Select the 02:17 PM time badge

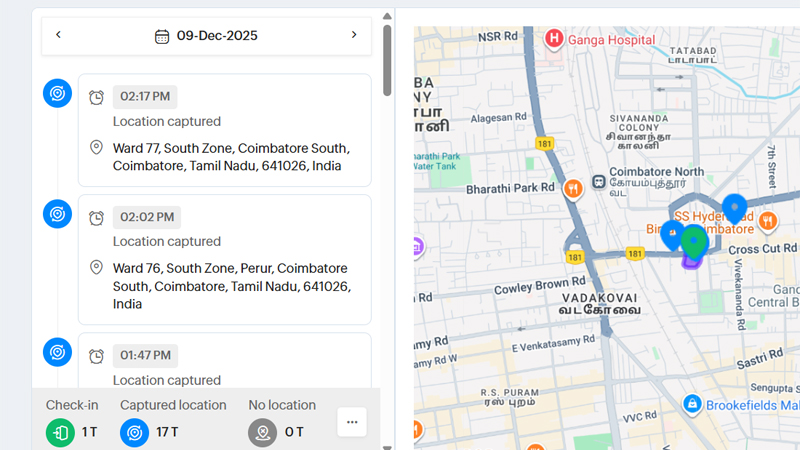145,97
